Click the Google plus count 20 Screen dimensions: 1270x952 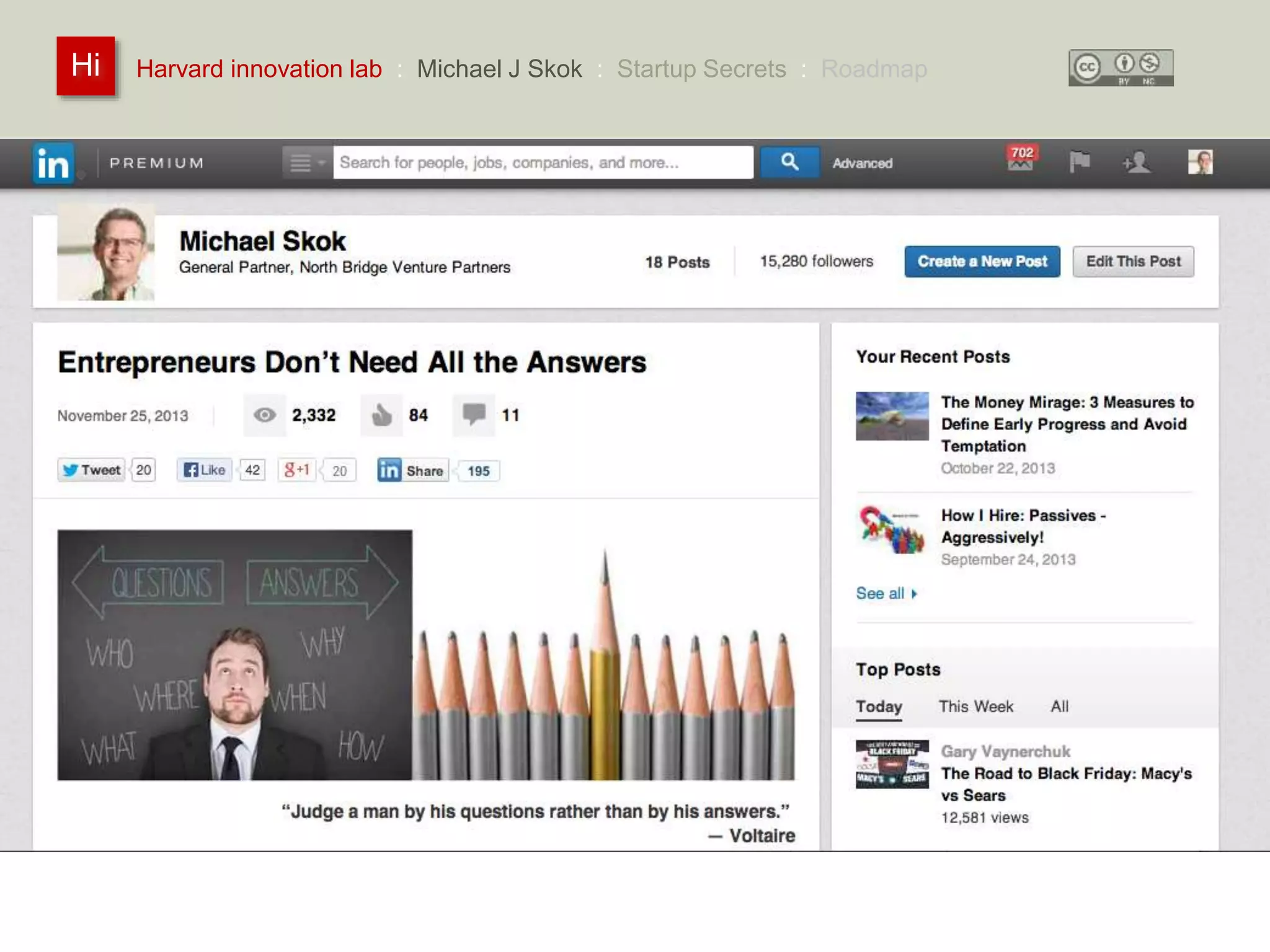pyautogui.click(x=339, y=471)
